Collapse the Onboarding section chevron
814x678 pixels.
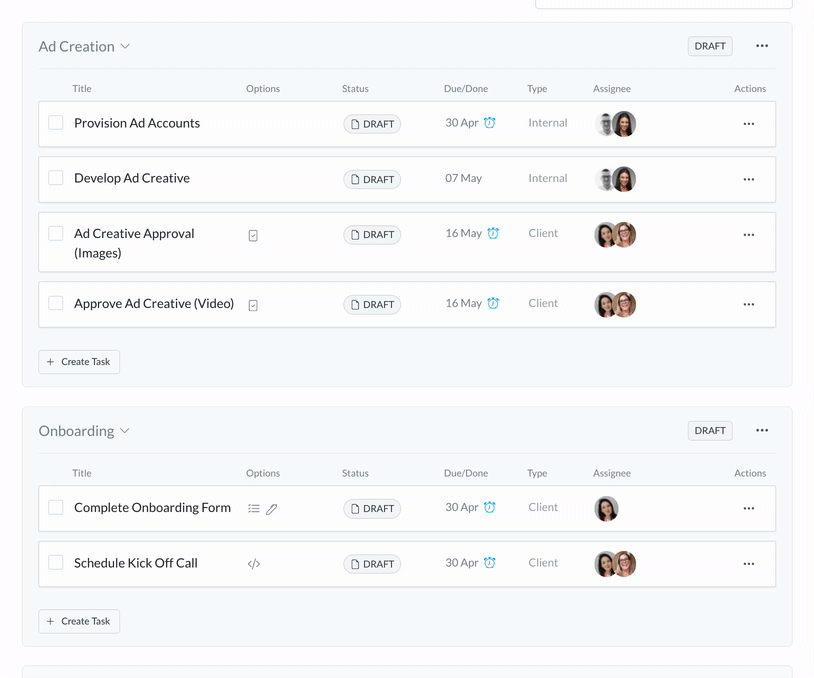(x=125, y=431)
